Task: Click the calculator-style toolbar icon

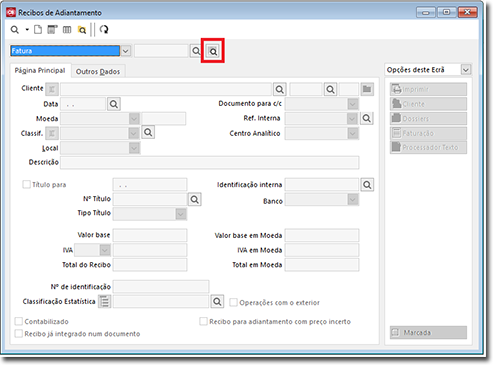Action: 52,30
